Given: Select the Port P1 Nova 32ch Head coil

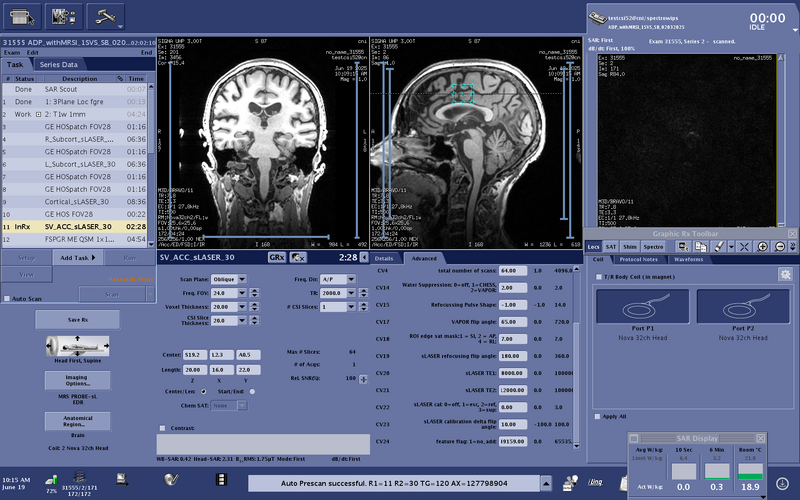Looking at the screenshot, I should (x=643, y=307).
